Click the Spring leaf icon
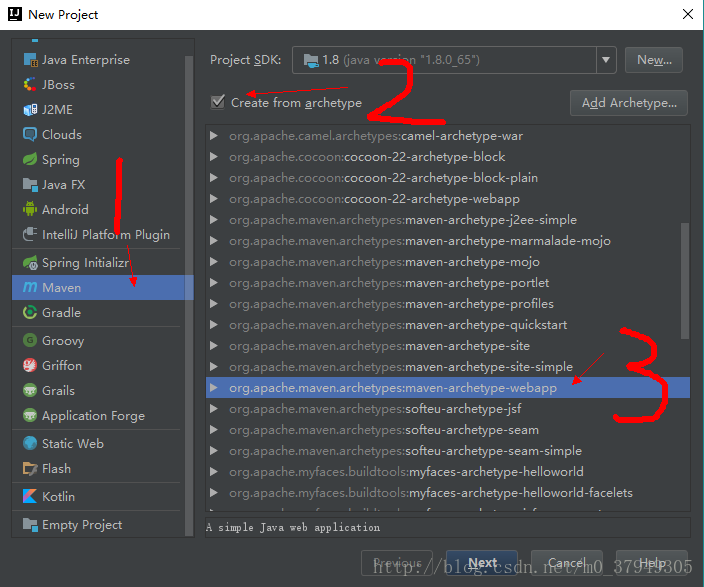The image size is (704, 587). point(30,159)
